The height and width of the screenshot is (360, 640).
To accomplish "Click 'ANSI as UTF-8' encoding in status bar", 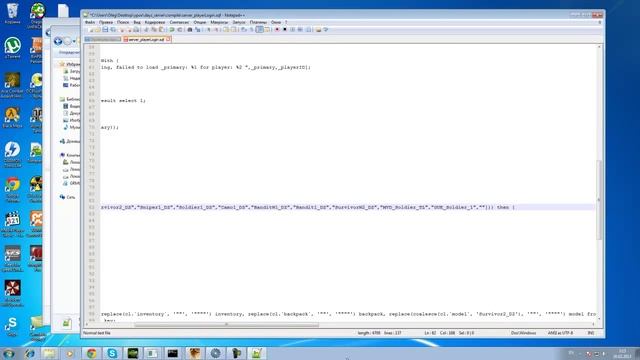I will pyautogui.click(x=560, y=333).
